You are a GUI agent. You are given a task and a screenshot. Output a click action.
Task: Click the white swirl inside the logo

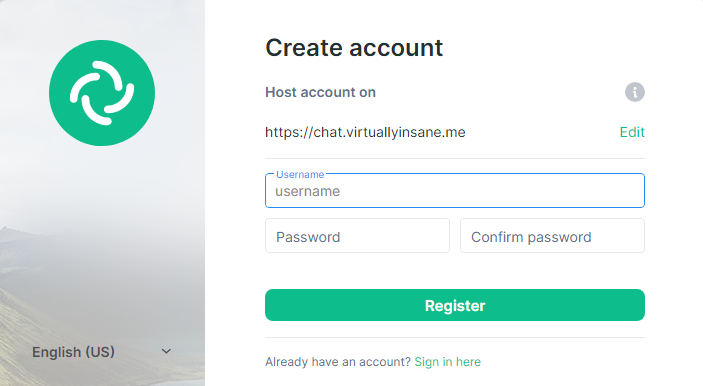tap(102, 93)
